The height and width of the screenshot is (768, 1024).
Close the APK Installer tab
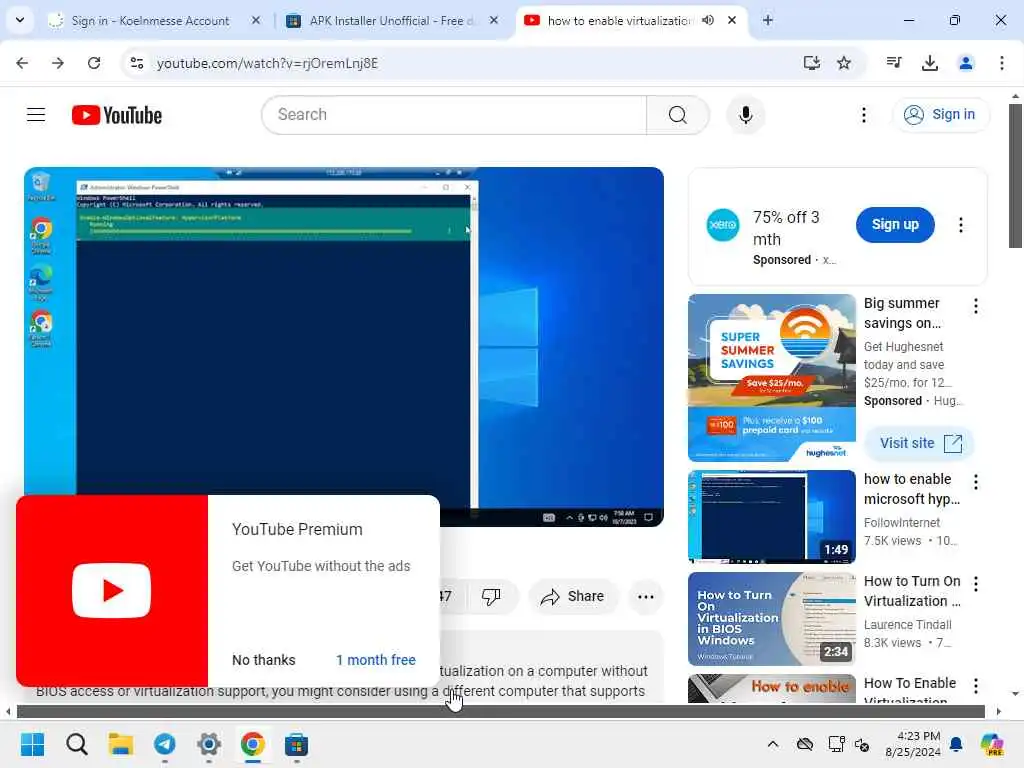494,20
